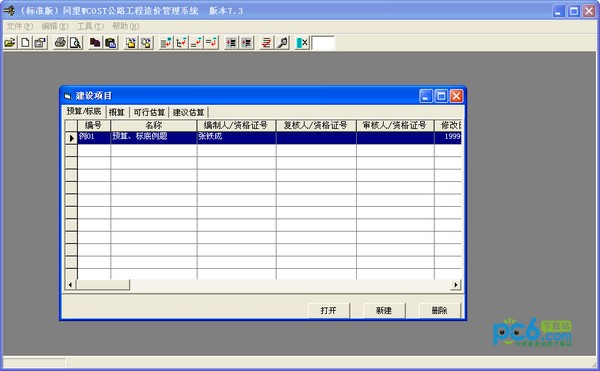
Task: Click the horizontal scrollbar right arrow
Action: (x=455, y=285)
